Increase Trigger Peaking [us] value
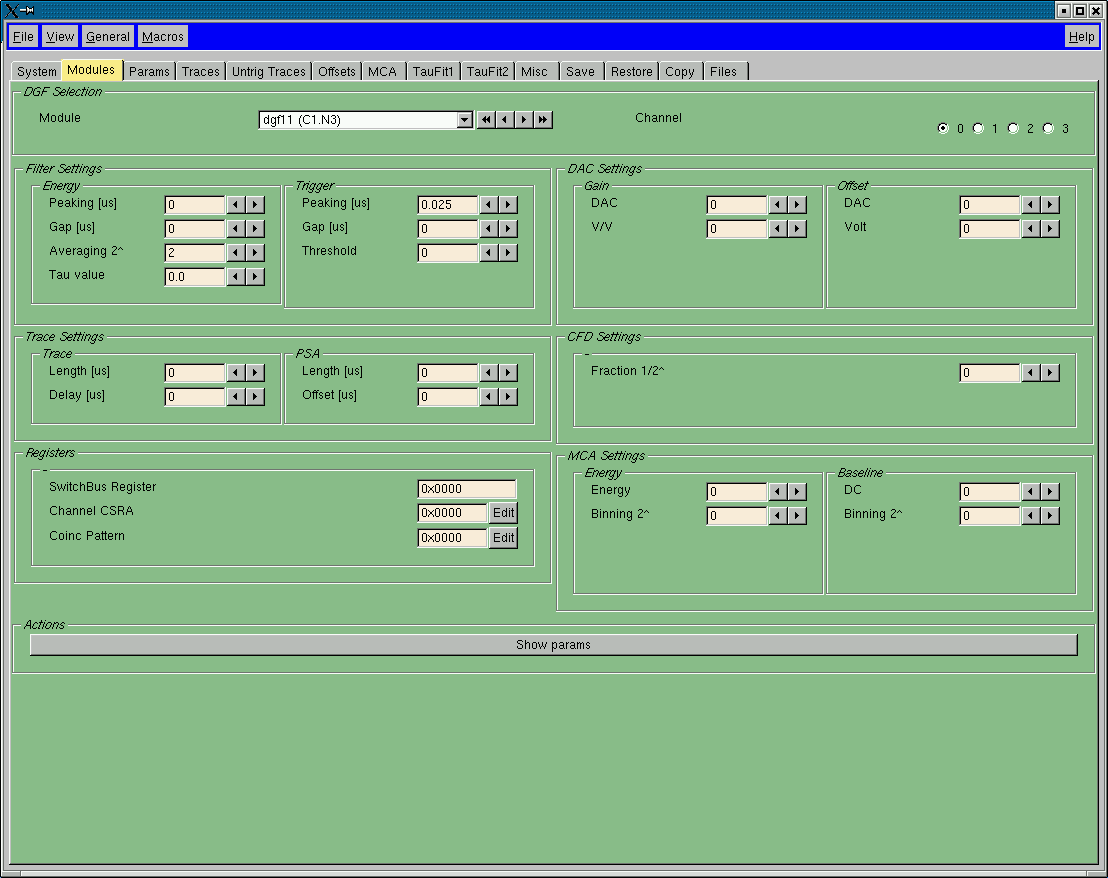Image resolution: width=1108 pixels, height=878 pixels. (508, 205)
